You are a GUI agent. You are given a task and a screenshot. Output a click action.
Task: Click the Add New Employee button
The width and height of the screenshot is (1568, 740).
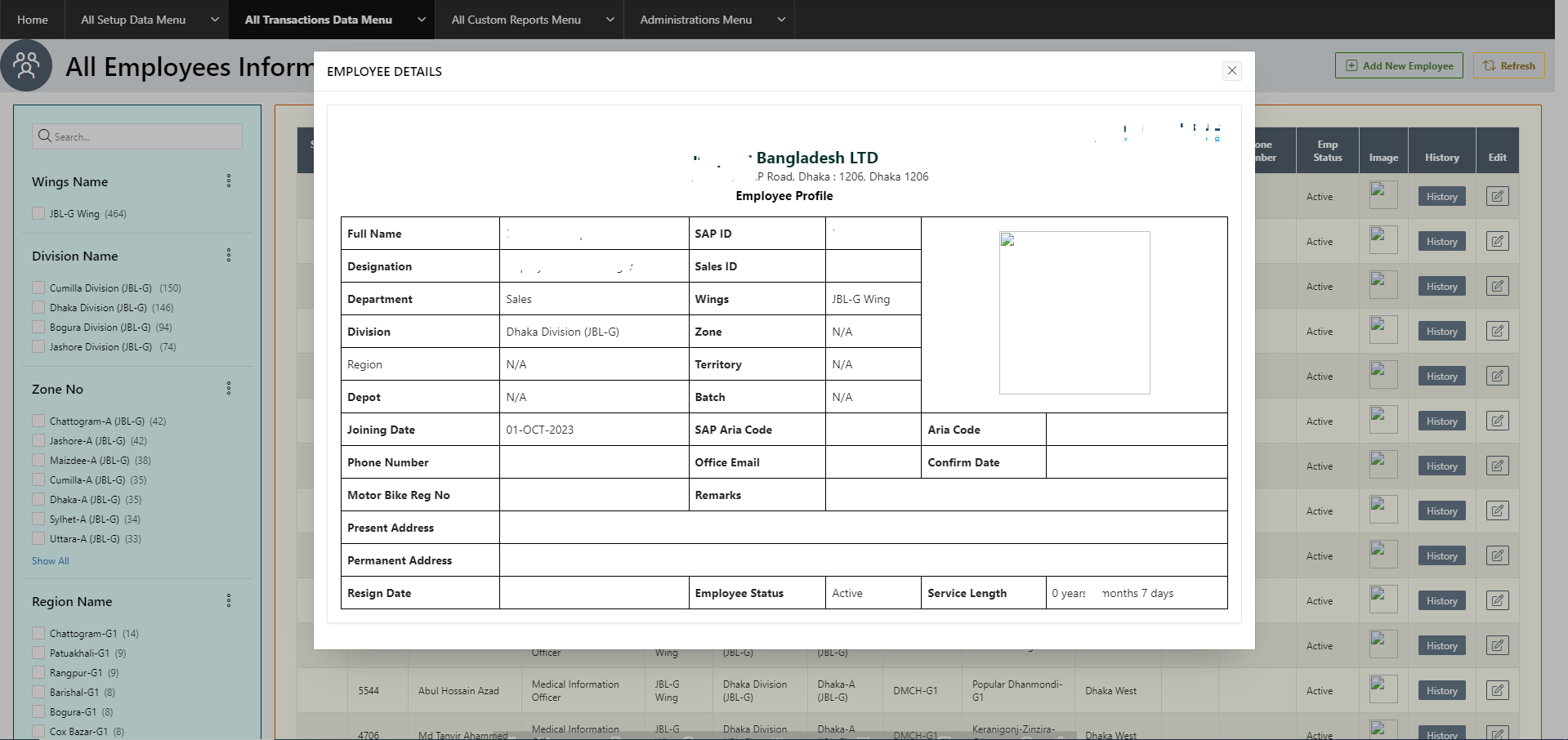point(1399,65)
